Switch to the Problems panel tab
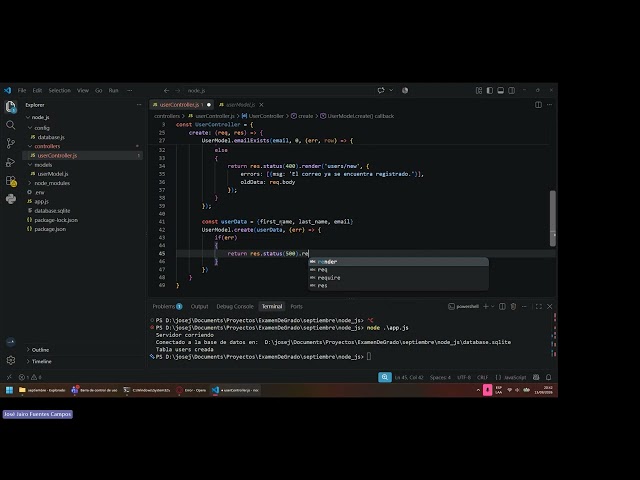The image size is (640, 480). coord(167,306)
